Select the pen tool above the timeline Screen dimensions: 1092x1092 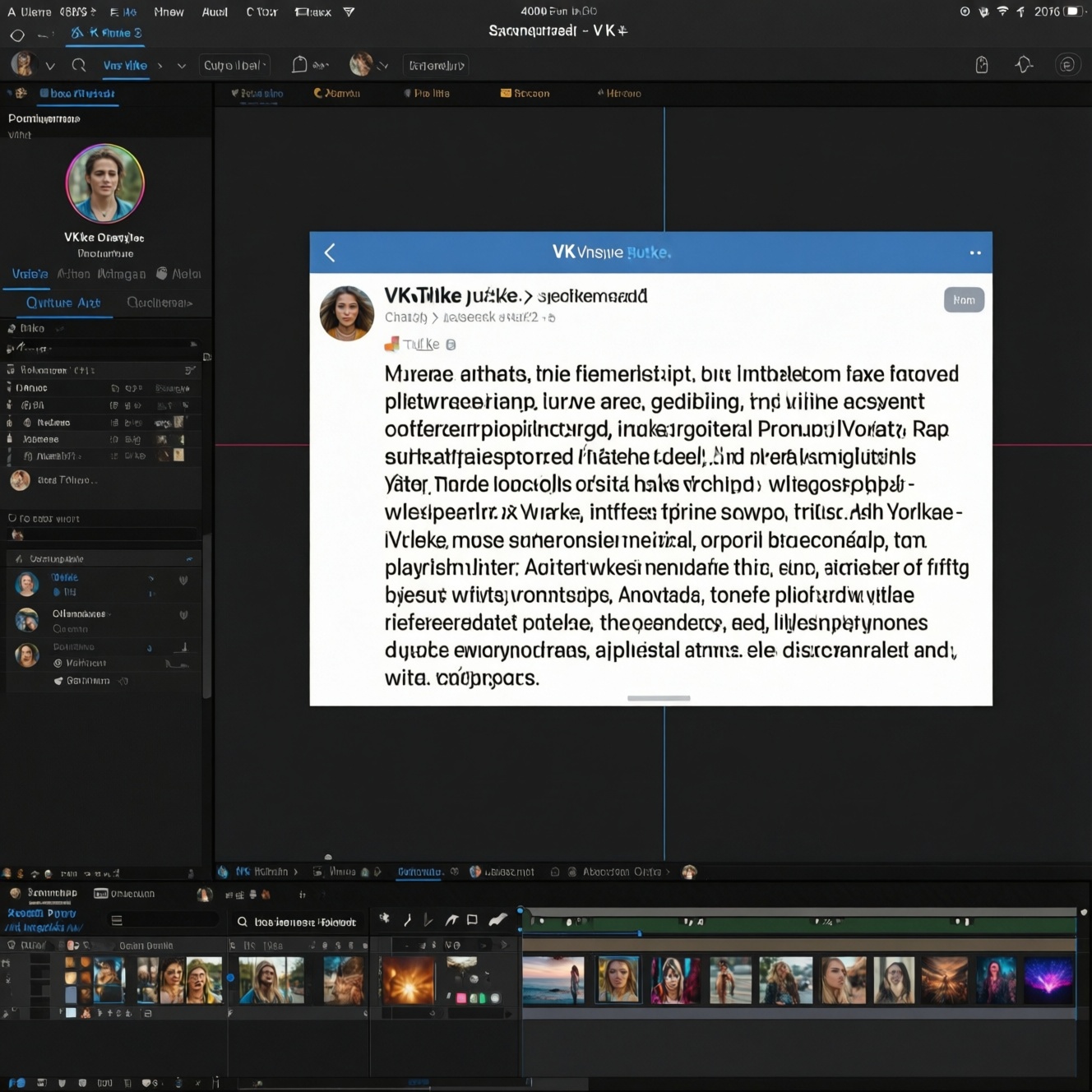407,920
